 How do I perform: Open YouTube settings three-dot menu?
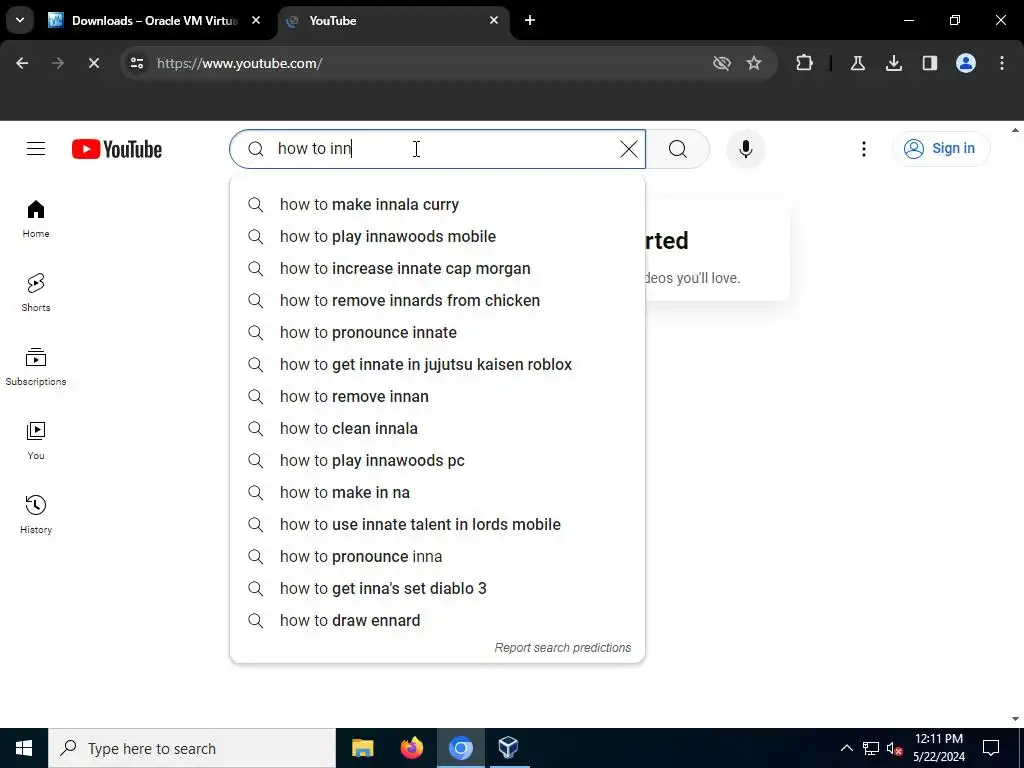pyautogui.click(x=863, y=149)
